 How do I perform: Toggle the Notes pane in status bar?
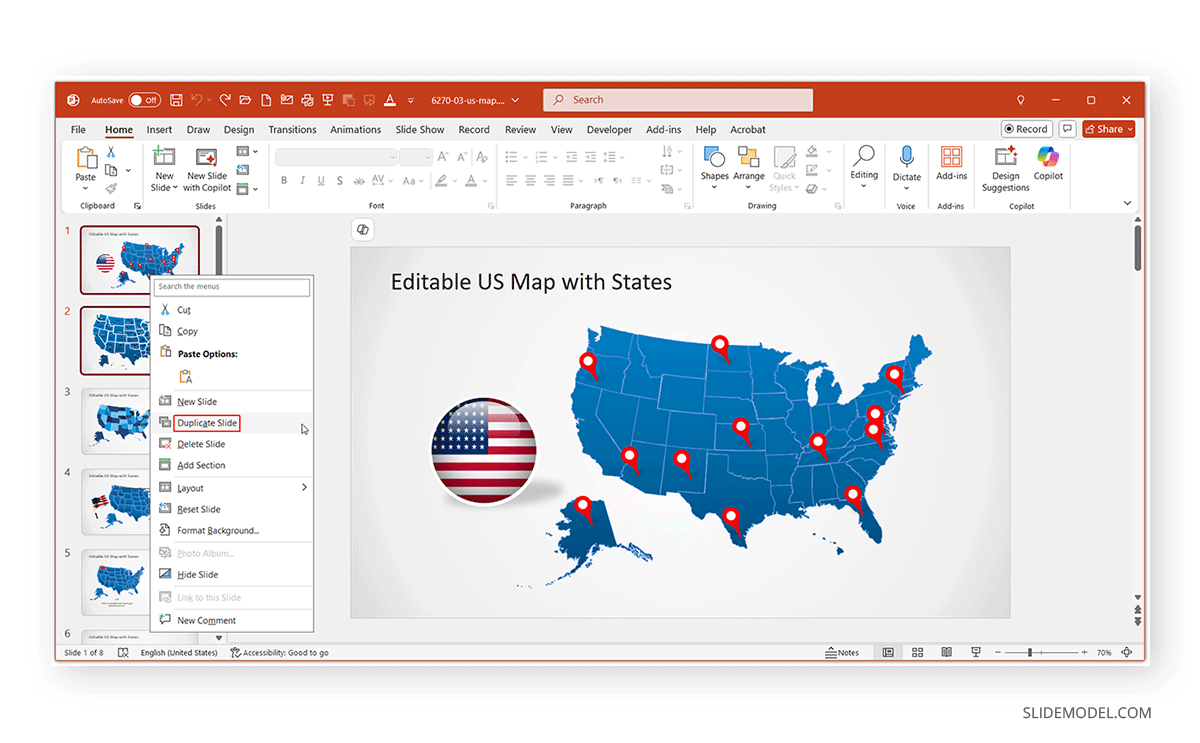[842, 653]
